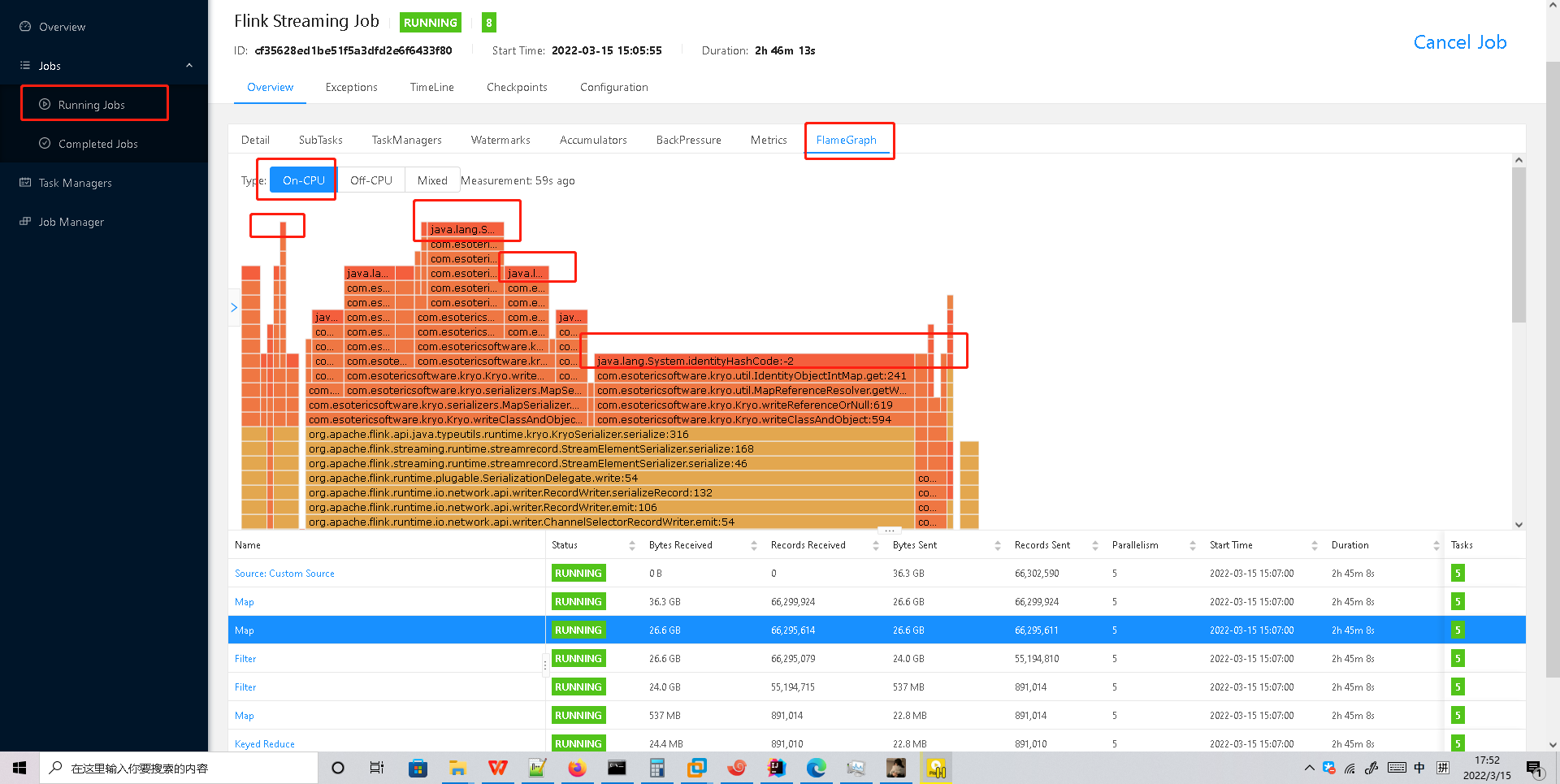The height and width of the screenshot is (784, 1560).
Task: Click the flame graph scroll-down arrow
Action: coord(1519,525)
